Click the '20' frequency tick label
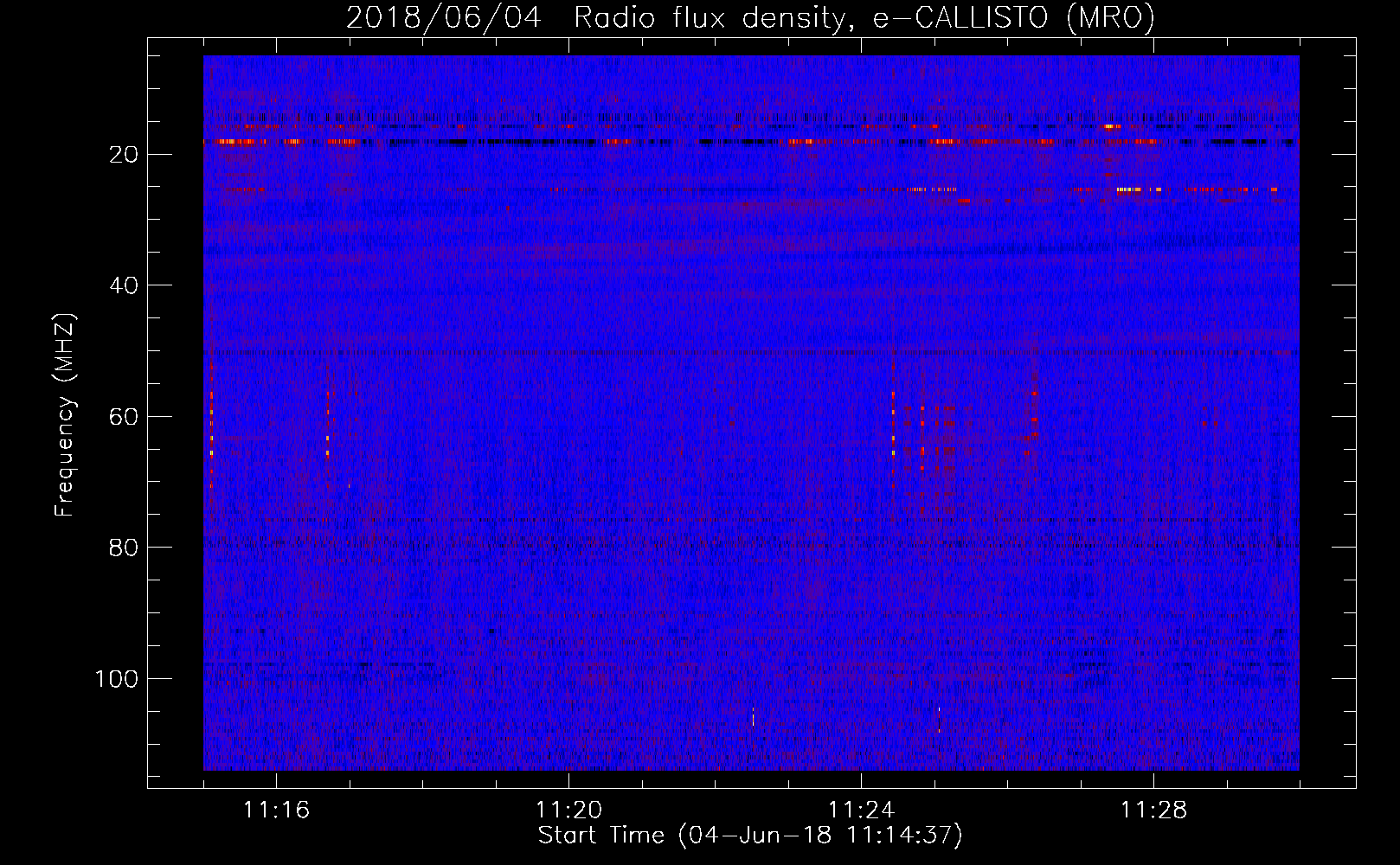The height and width of the screenshot is (865, 1400). (125, 155)
